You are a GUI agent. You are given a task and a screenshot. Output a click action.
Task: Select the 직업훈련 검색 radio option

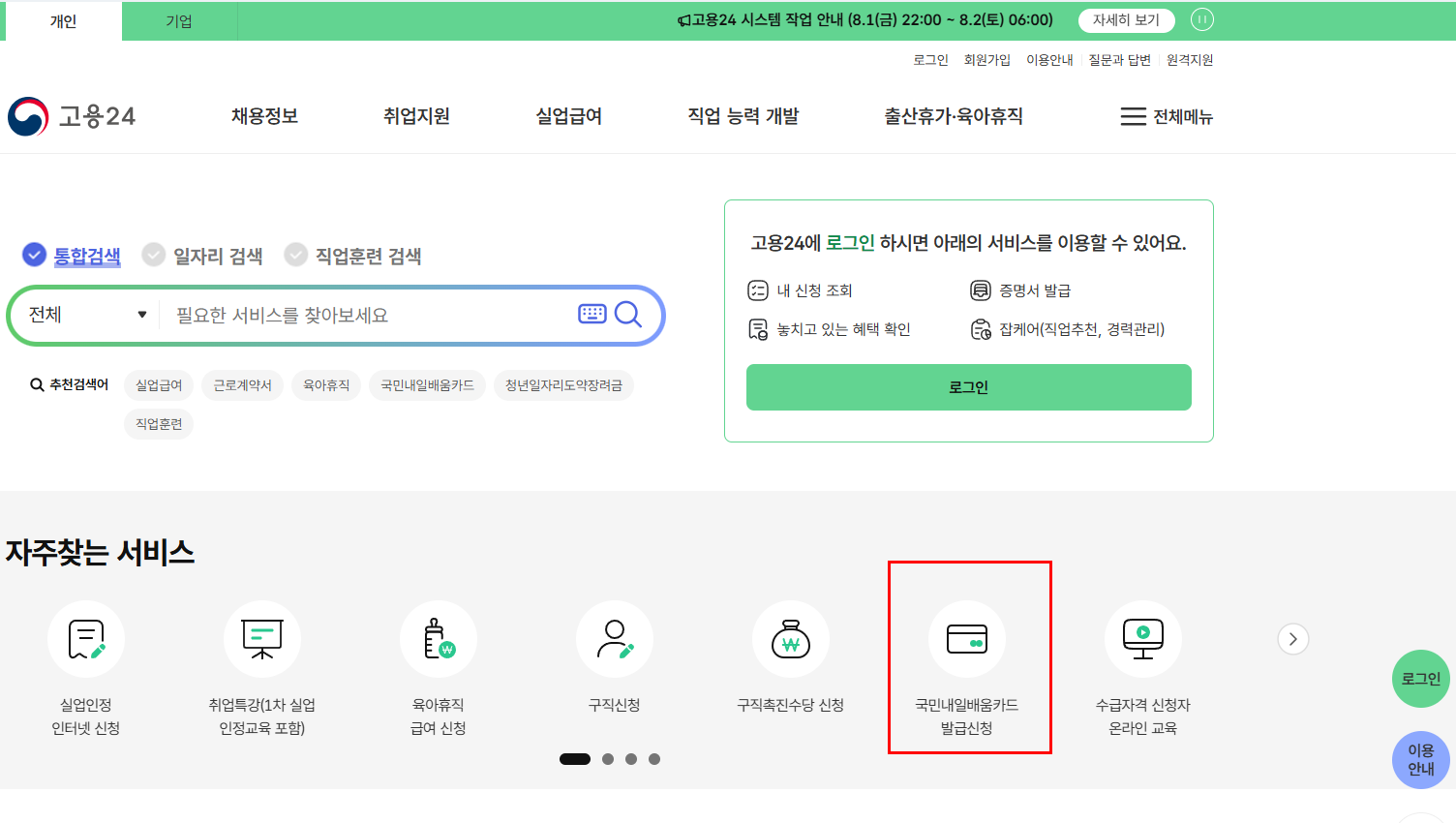point(353,256)
